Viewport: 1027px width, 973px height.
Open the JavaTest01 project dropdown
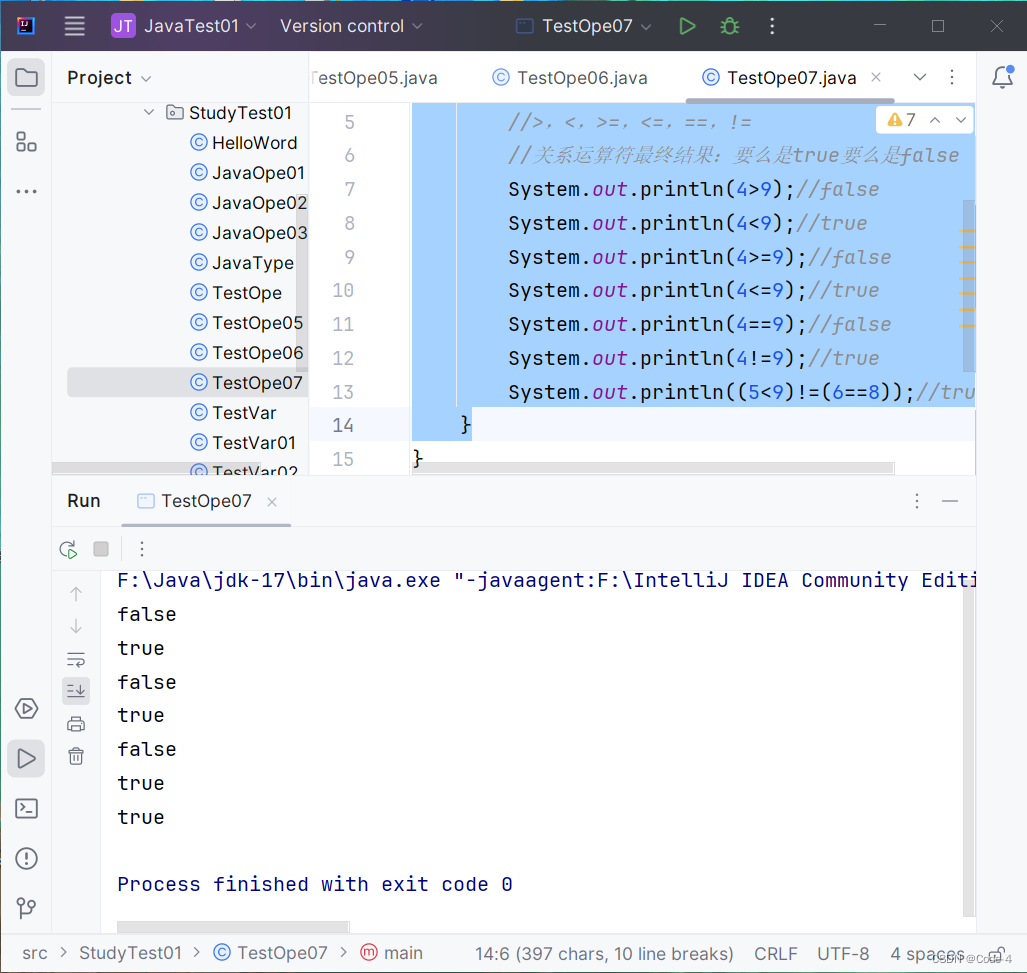click(x=183, y=26)
